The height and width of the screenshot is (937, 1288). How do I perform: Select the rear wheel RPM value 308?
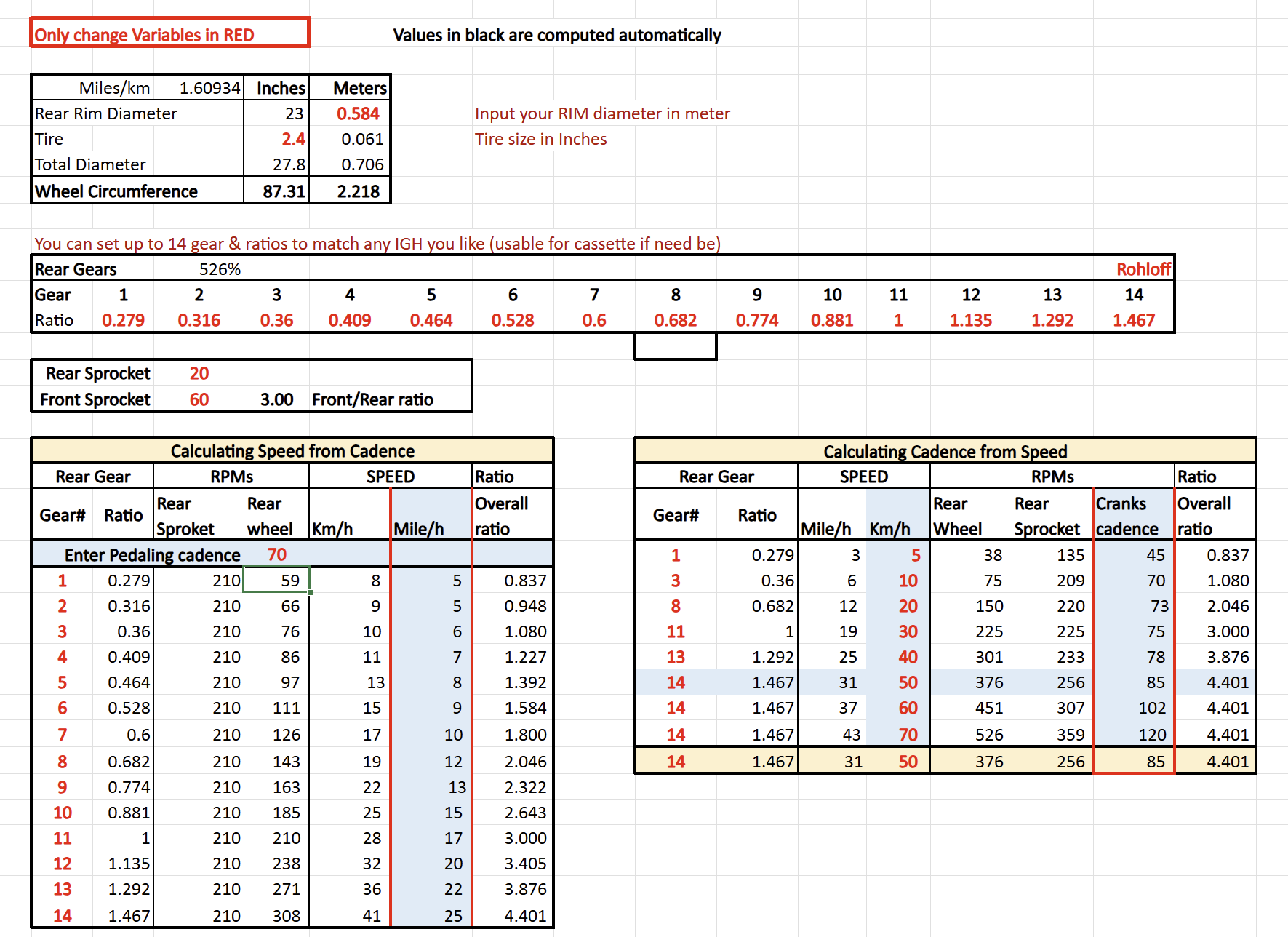(286, 916)
